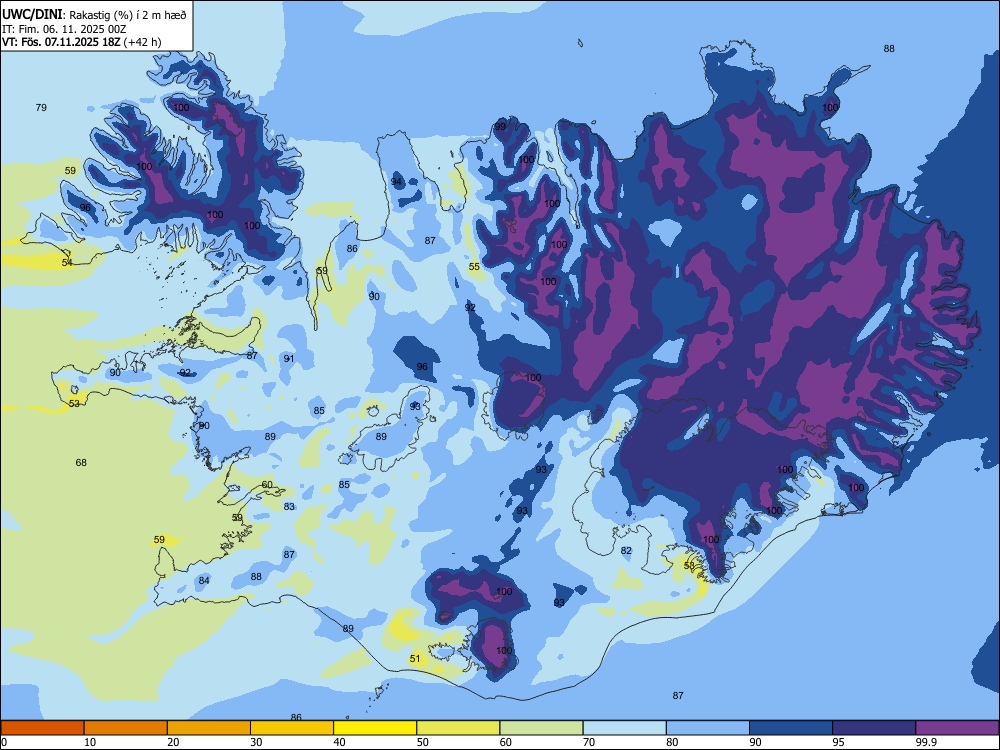Click the '82' humidity value on the map
Viewport: 1000px width, 750px height.
click(x=626, y=550)
